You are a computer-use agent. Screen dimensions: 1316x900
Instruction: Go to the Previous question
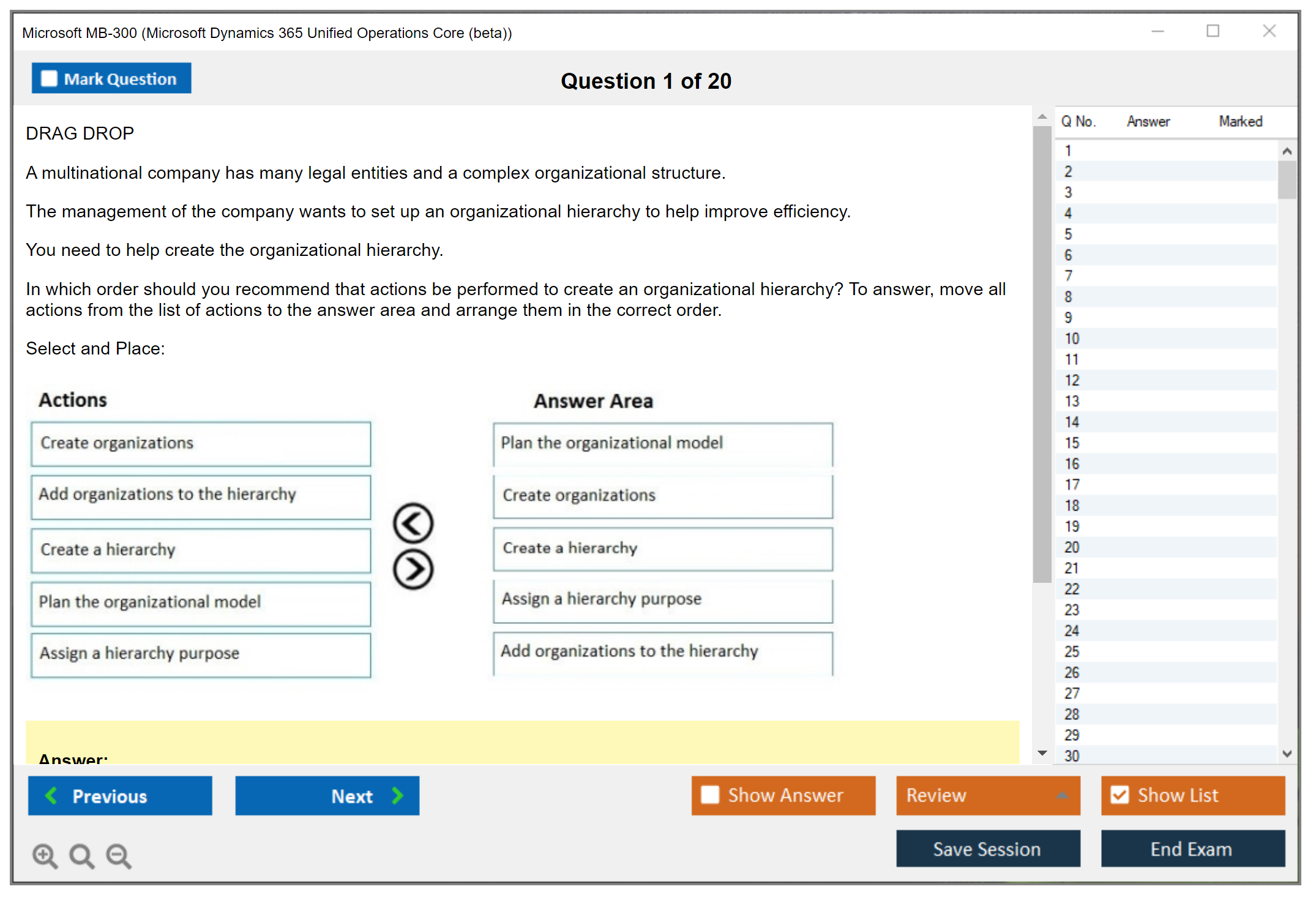120,795
